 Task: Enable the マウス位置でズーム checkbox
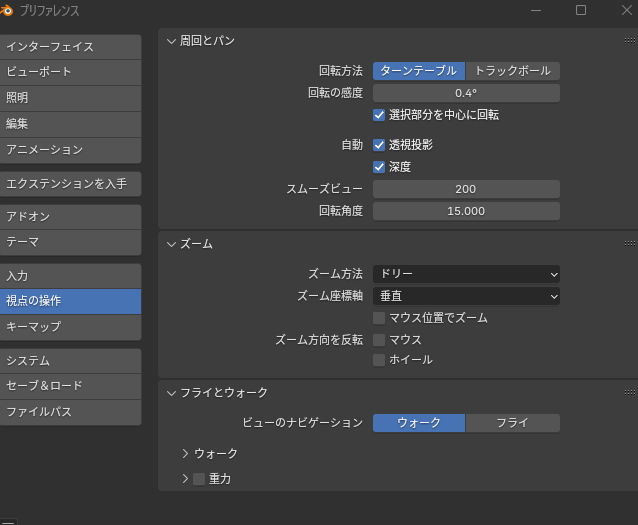pos(380,318)
